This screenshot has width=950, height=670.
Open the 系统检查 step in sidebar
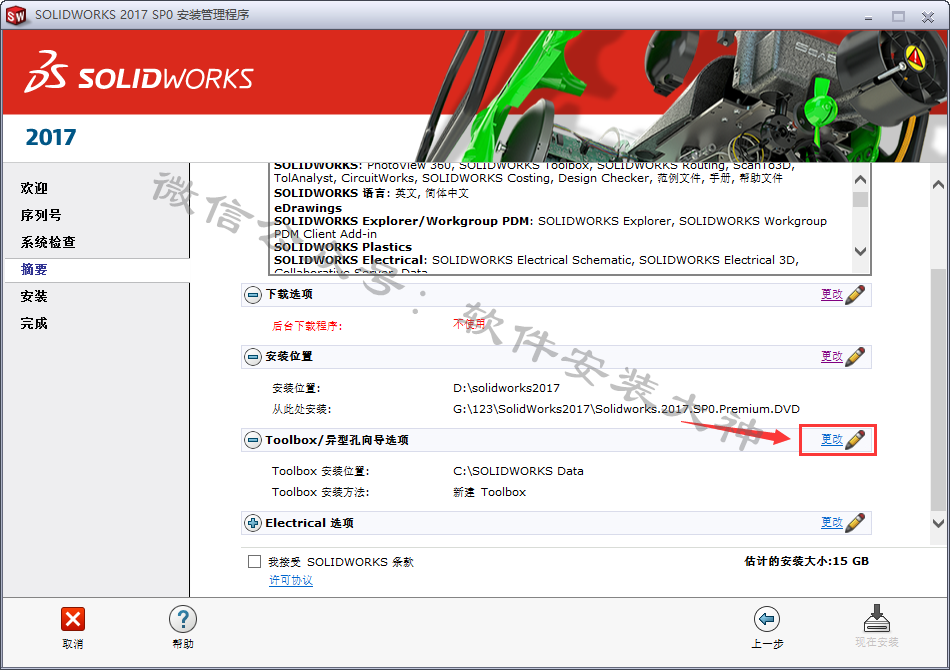[48, 242]
